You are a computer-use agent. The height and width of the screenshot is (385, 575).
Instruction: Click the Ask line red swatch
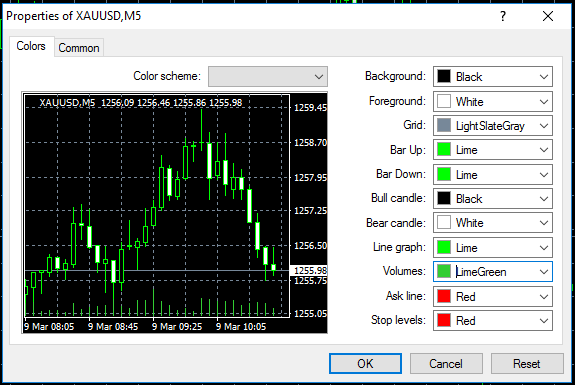pos(444,296)
